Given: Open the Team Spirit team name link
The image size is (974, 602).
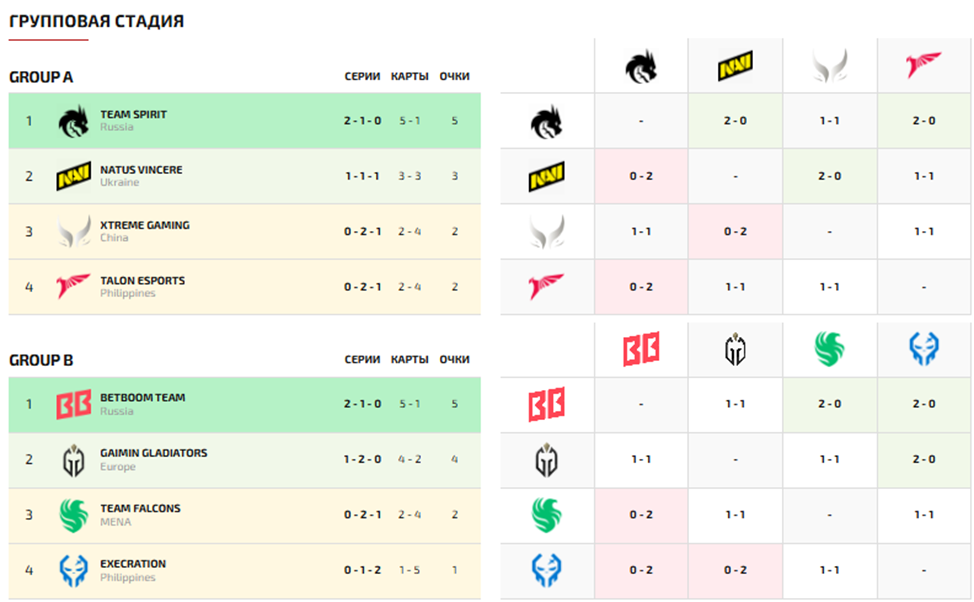Looking at the screenshot, I should coord(133,115).
